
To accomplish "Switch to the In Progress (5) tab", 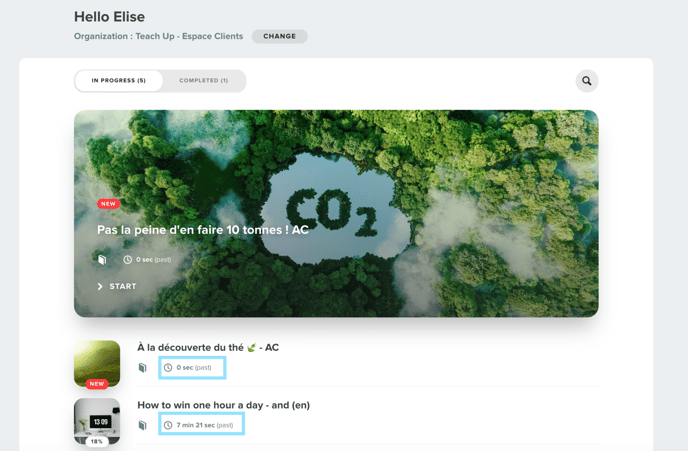I will pyautogui.click(x=118, y=81).
